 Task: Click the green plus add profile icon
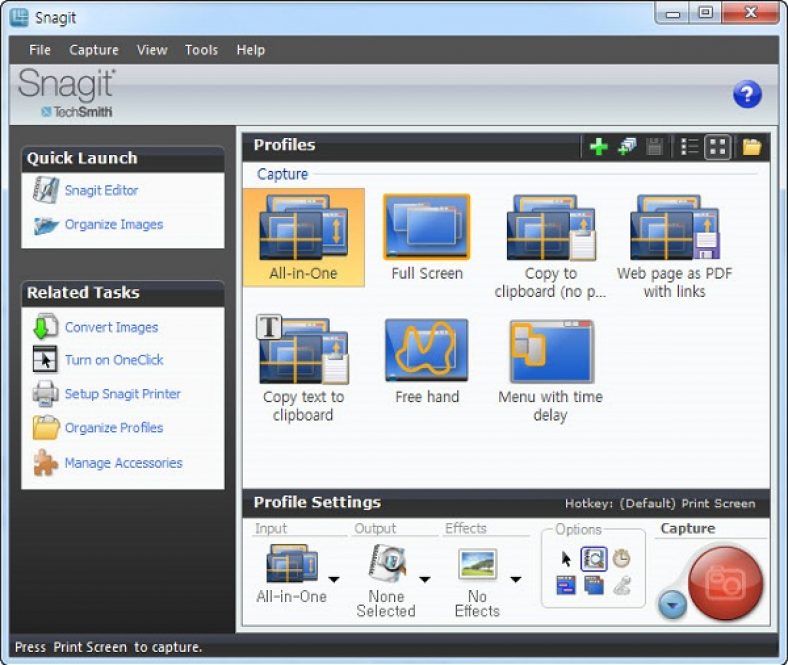[598, 147]
